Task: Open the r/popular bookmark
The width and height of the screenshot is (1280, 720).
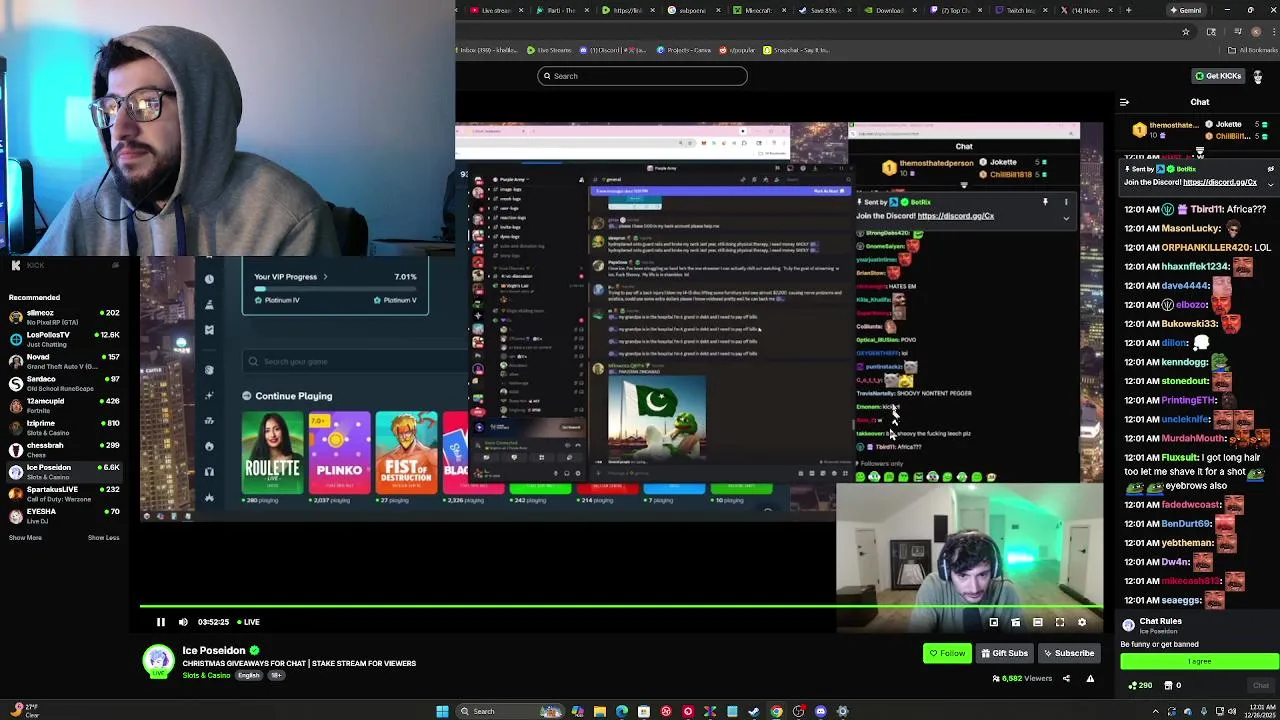Action: coord(736,50)
